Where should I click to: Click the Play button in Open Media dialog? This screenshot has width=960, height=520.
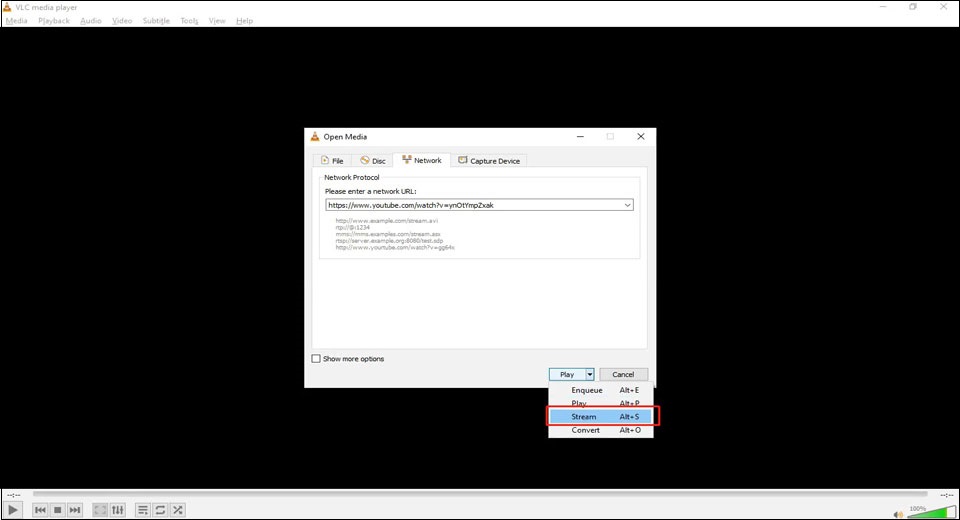pyautogui.click(x=567, y=374)
